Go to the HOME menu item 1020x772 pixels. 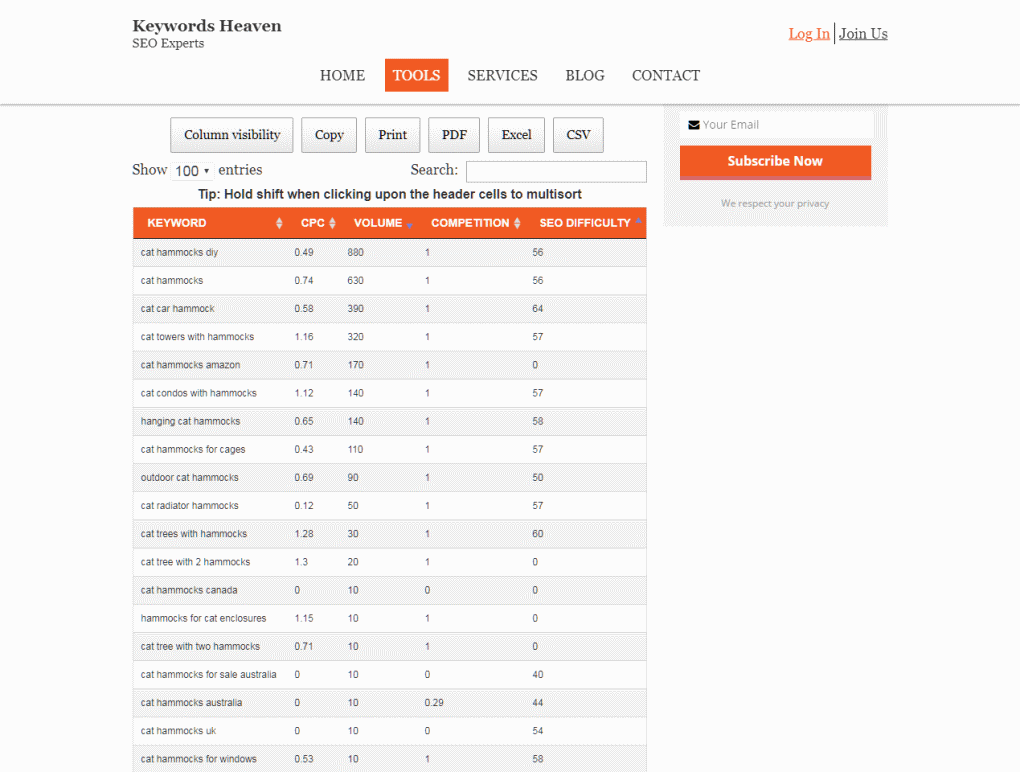[342, 75]
